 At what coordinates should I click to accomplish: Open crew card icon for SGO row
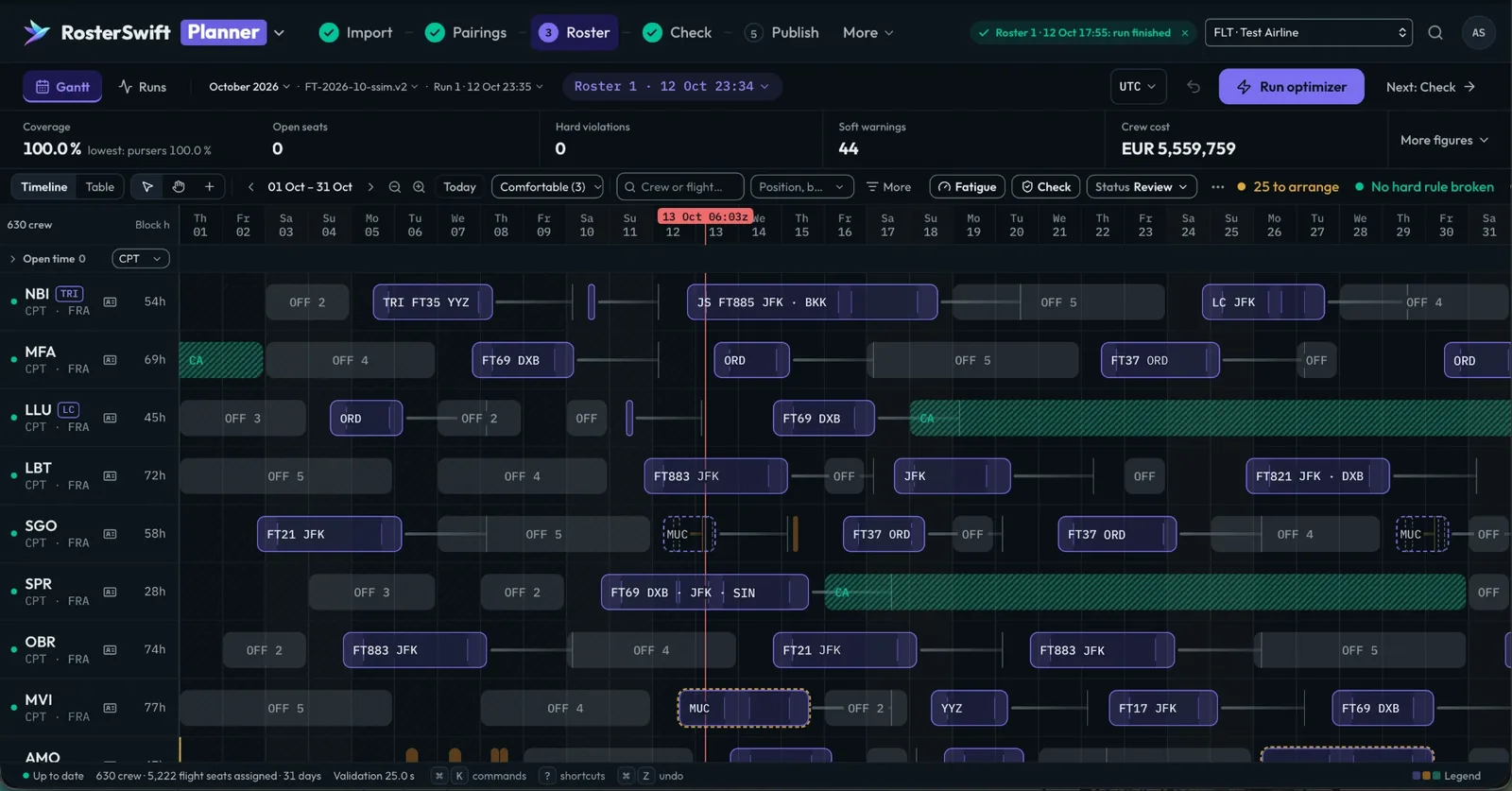[111, 534]
